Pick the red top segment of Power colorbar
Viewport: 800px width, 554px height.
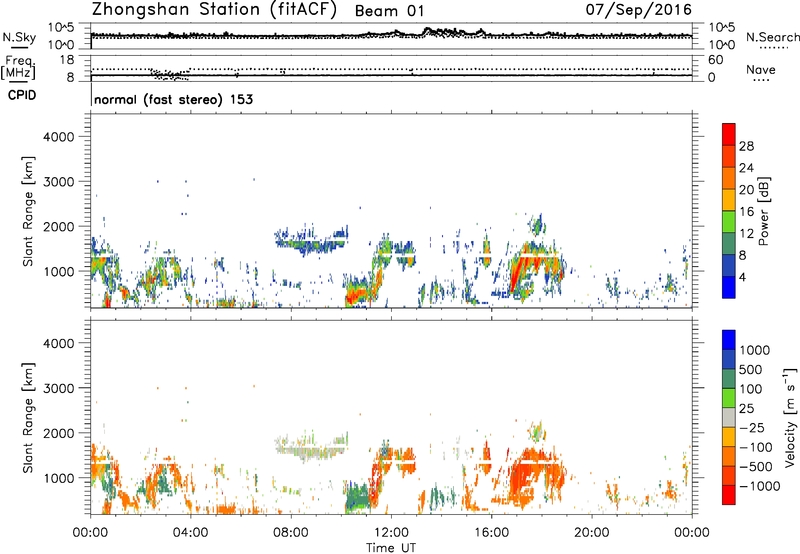[x=729, y=134]
